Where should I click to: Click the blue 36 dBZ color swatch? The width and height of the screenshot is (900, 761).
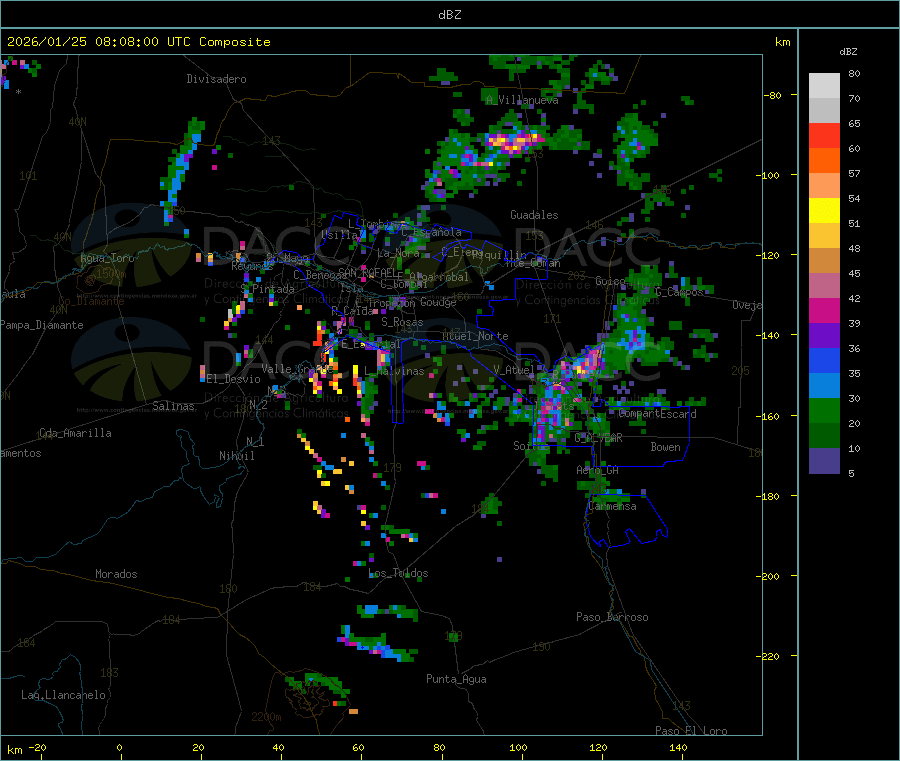click(824, 360)
